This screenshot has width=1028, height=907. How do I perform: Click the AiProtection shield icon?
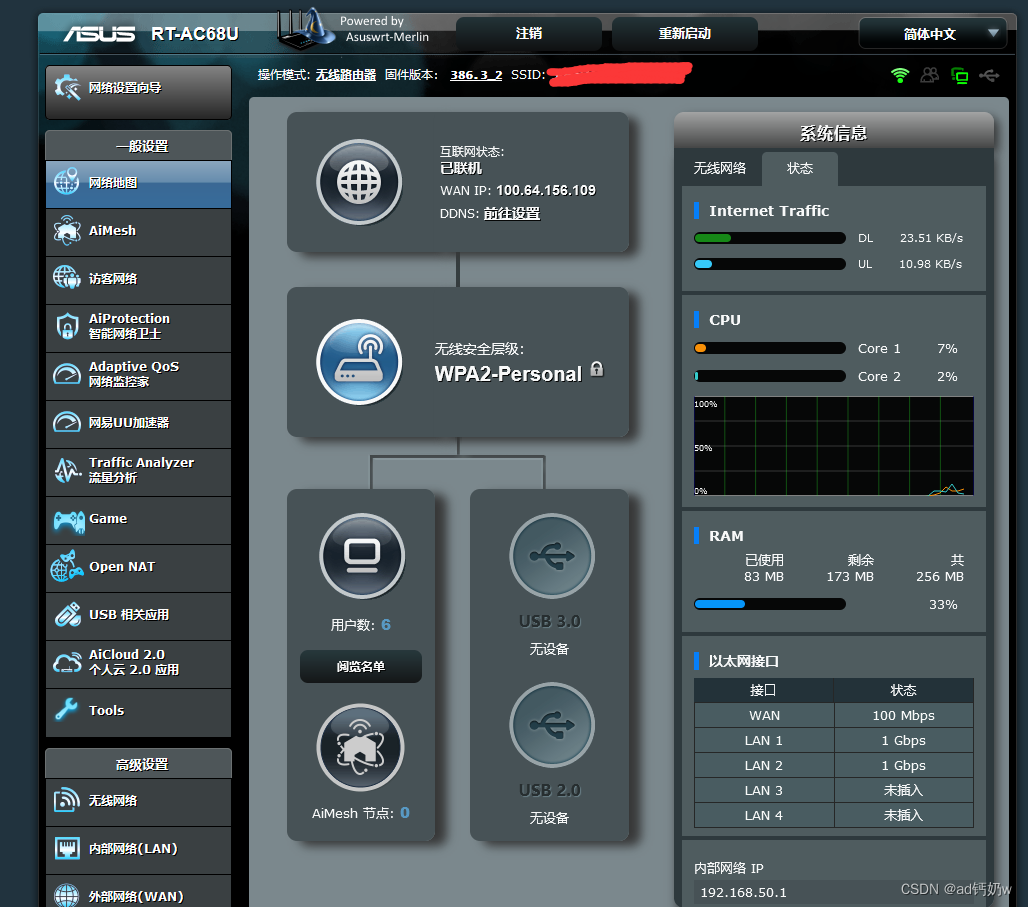(67, 326)
